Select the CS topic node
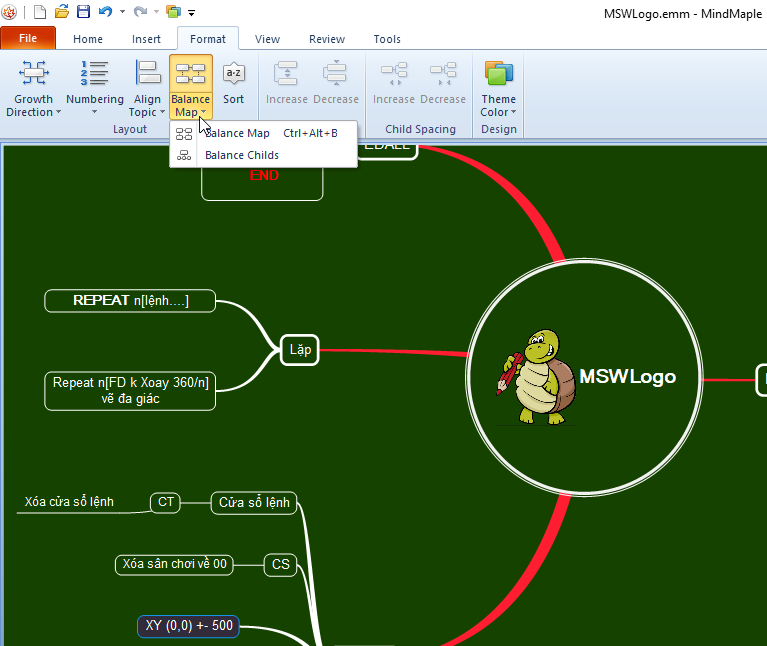 click(280, 564)
